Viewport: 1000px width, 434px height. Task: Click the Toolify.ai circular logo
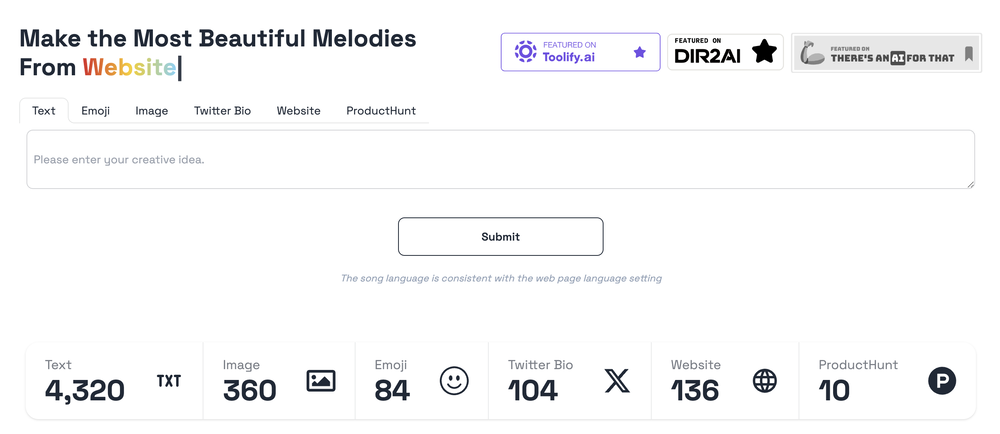click(x=526, y=52)
